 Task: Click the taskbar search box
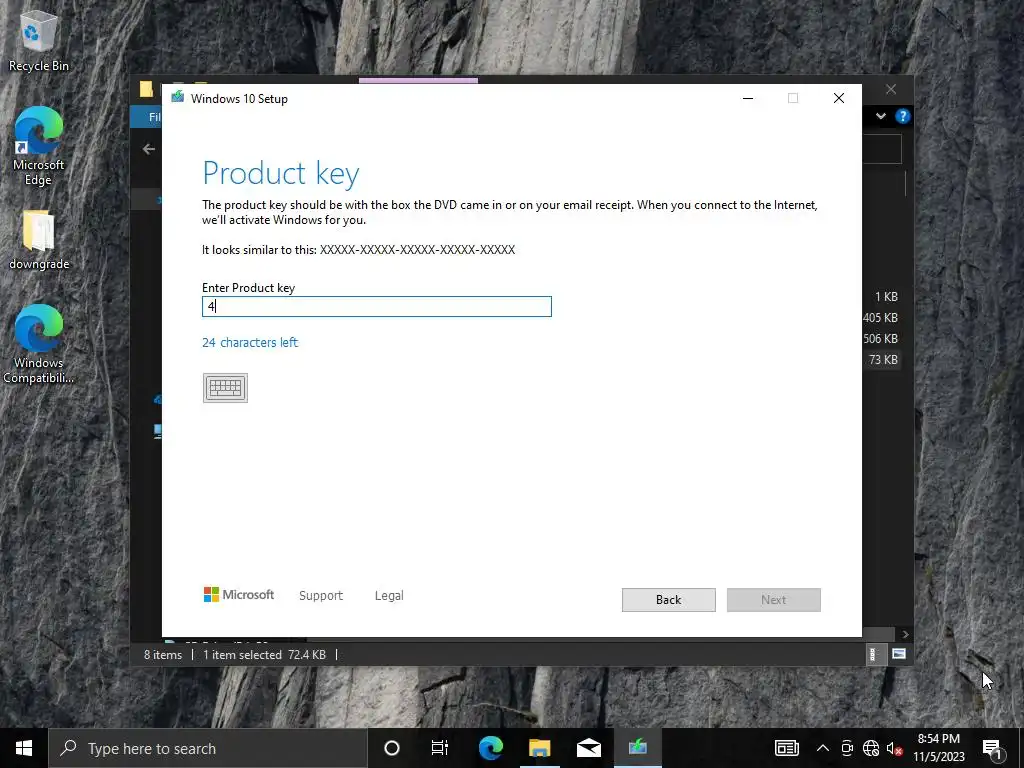(x=208, y=748)
